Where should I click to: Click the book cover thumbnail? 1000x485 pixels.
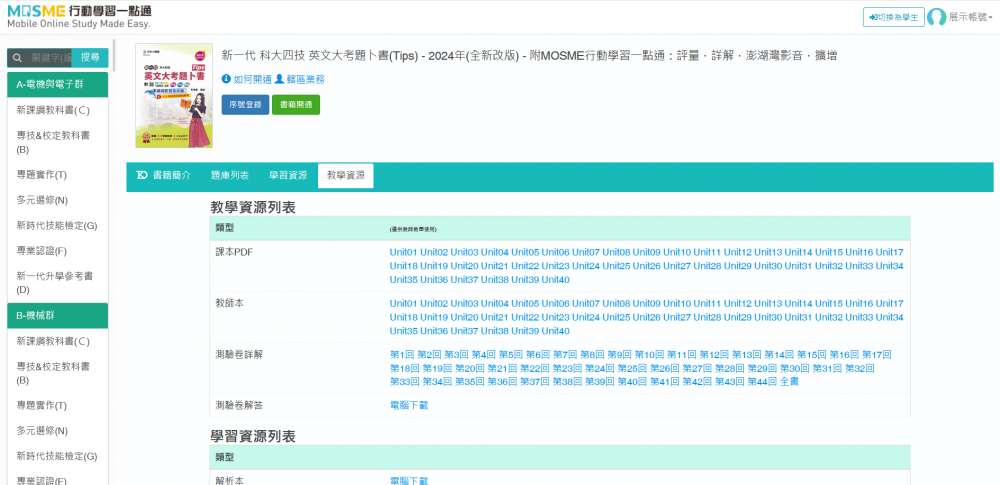tap(174, 94)
